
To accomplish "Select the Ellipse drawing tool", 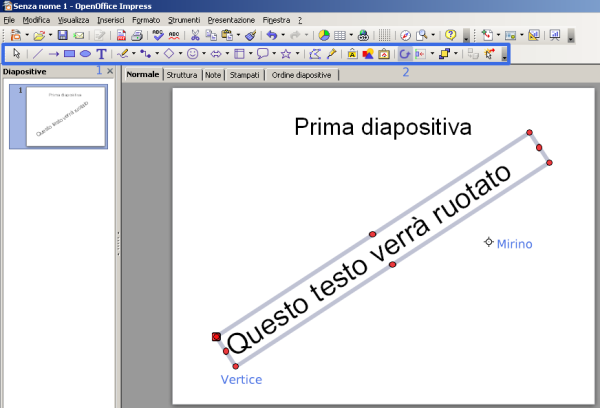I will click(85, 54).
